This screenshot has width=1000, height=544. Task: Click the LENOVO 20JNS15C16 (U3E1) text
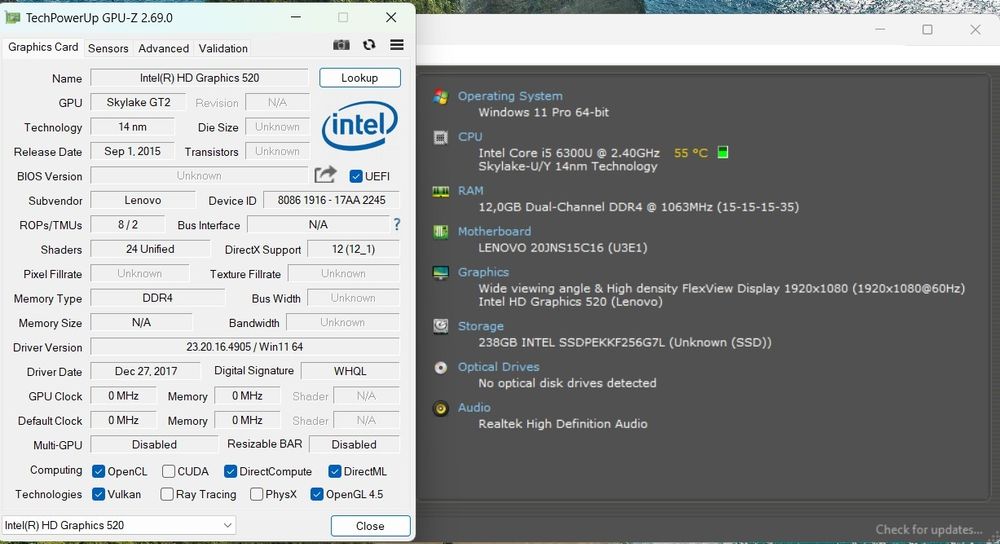(x=562, y=248)
